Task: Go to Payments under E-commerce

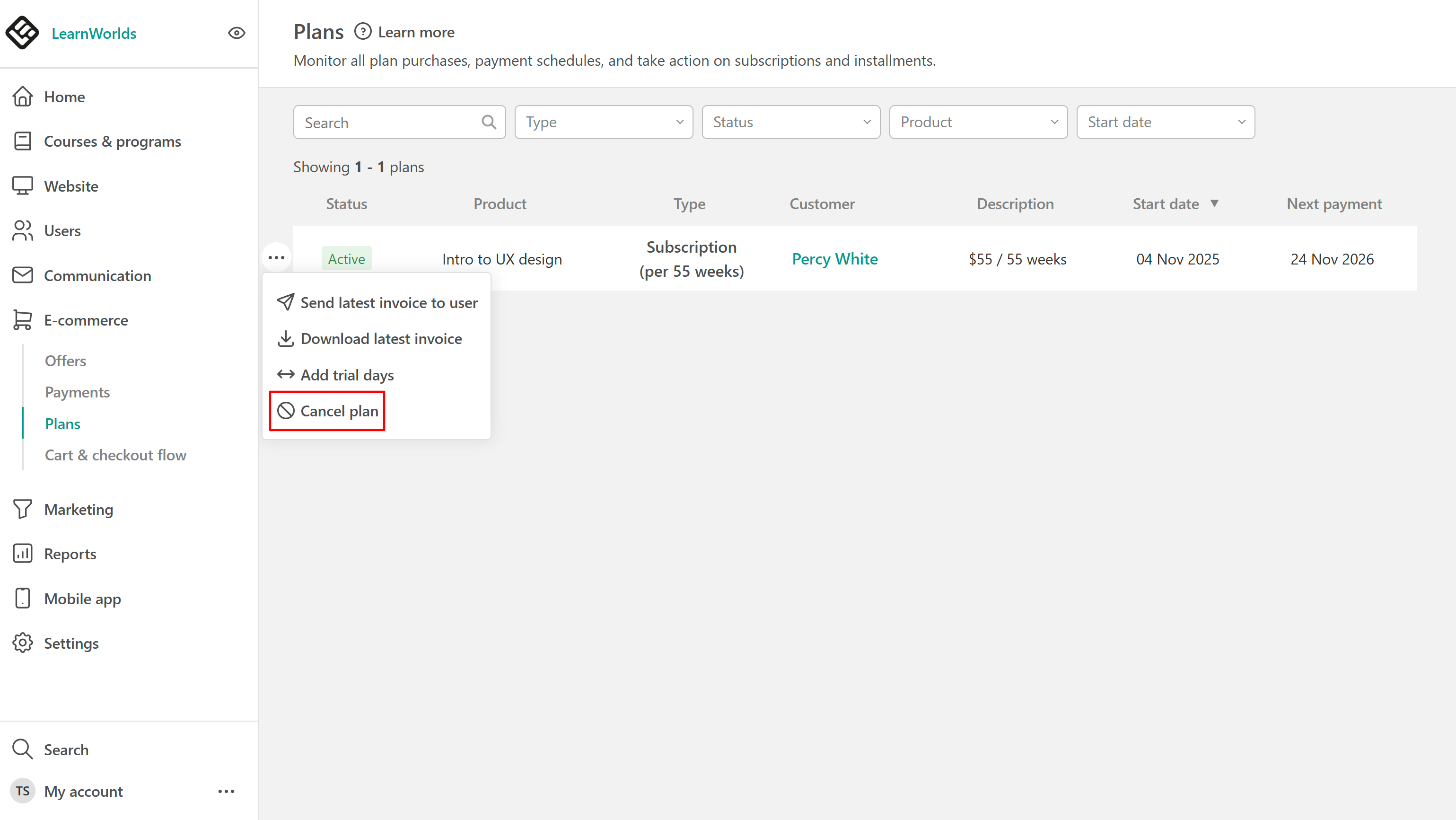Action: point(77,392)
